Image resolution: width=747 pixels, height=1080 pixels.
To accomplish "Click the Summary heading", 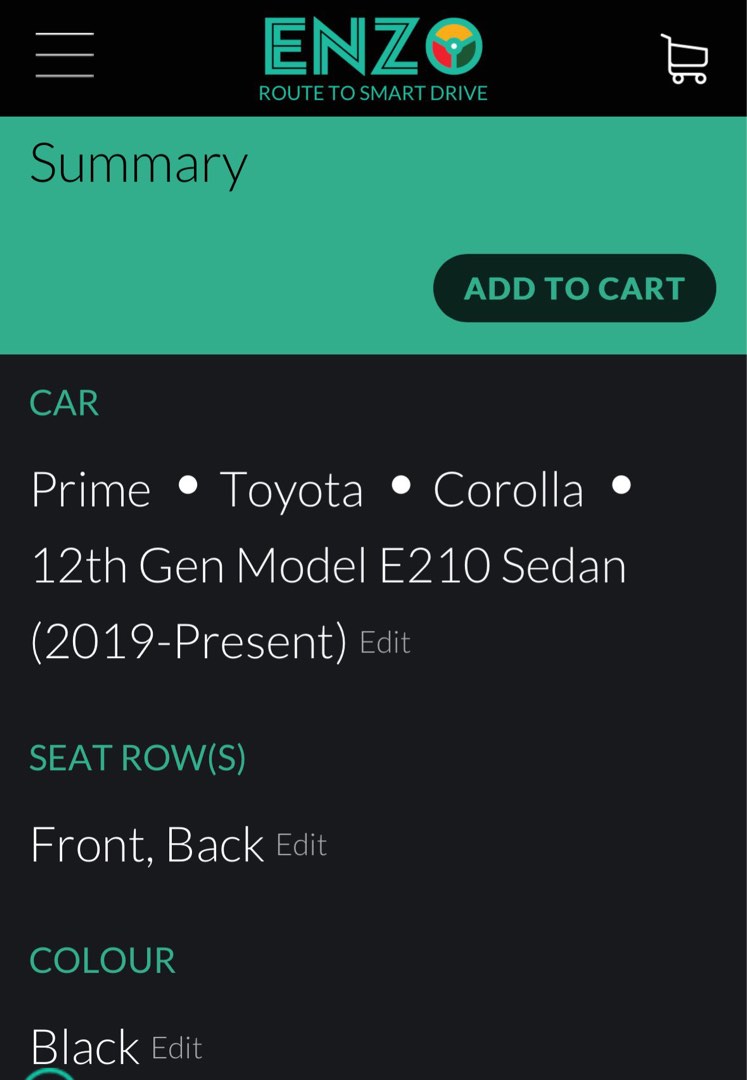I will coord(138,165).
